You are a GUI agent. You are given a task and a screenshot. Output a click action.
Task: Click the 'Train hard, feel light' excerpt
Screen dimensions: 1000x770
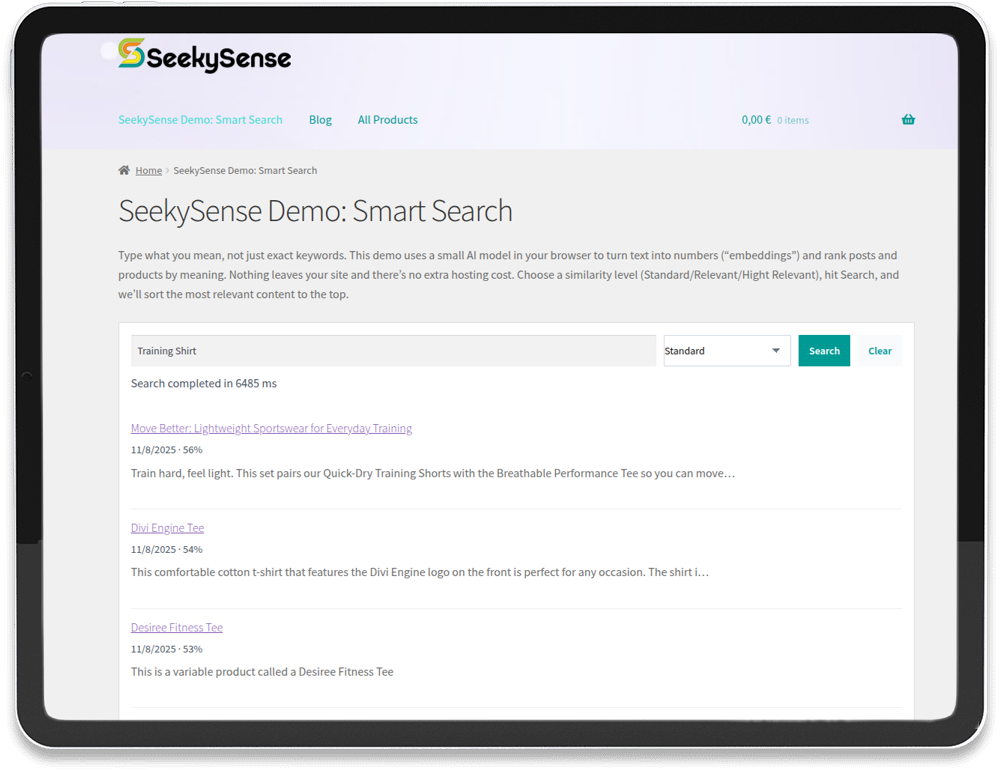(433, 473)
